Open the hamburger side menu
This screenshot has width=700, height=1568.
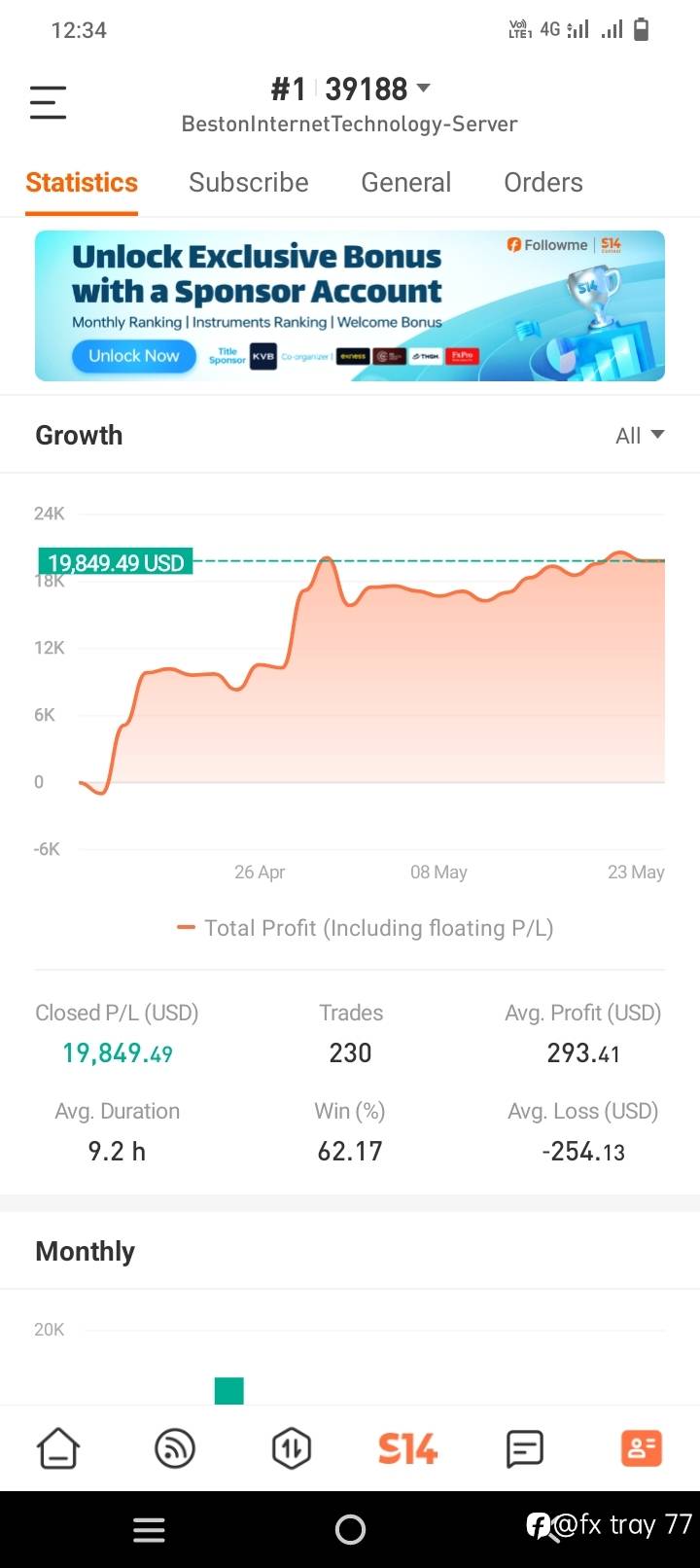coord(48,103)
